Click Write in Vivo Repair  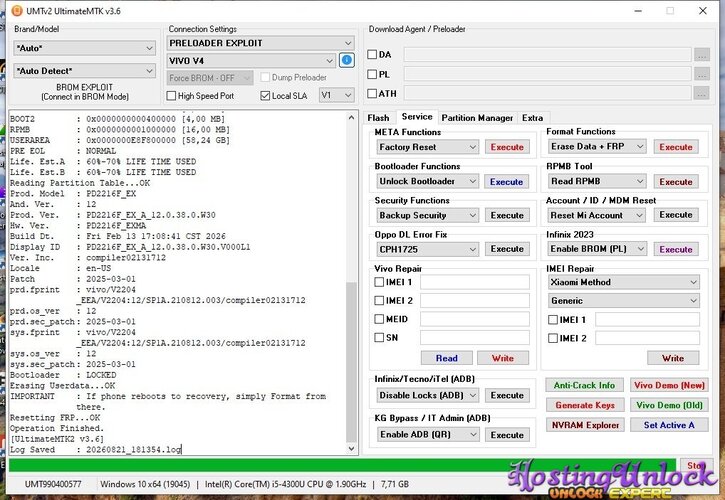[503, 358]
